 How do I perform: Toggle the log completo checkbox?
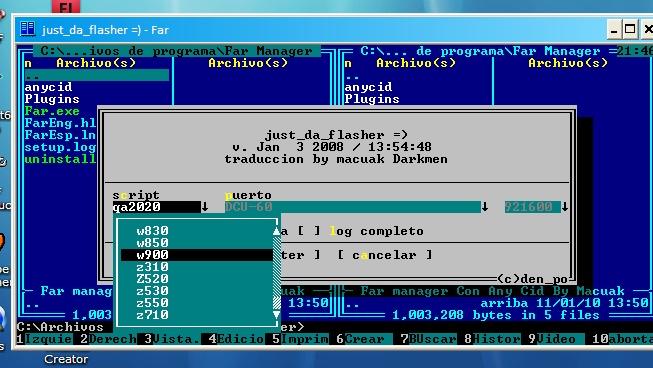point(309,231)
